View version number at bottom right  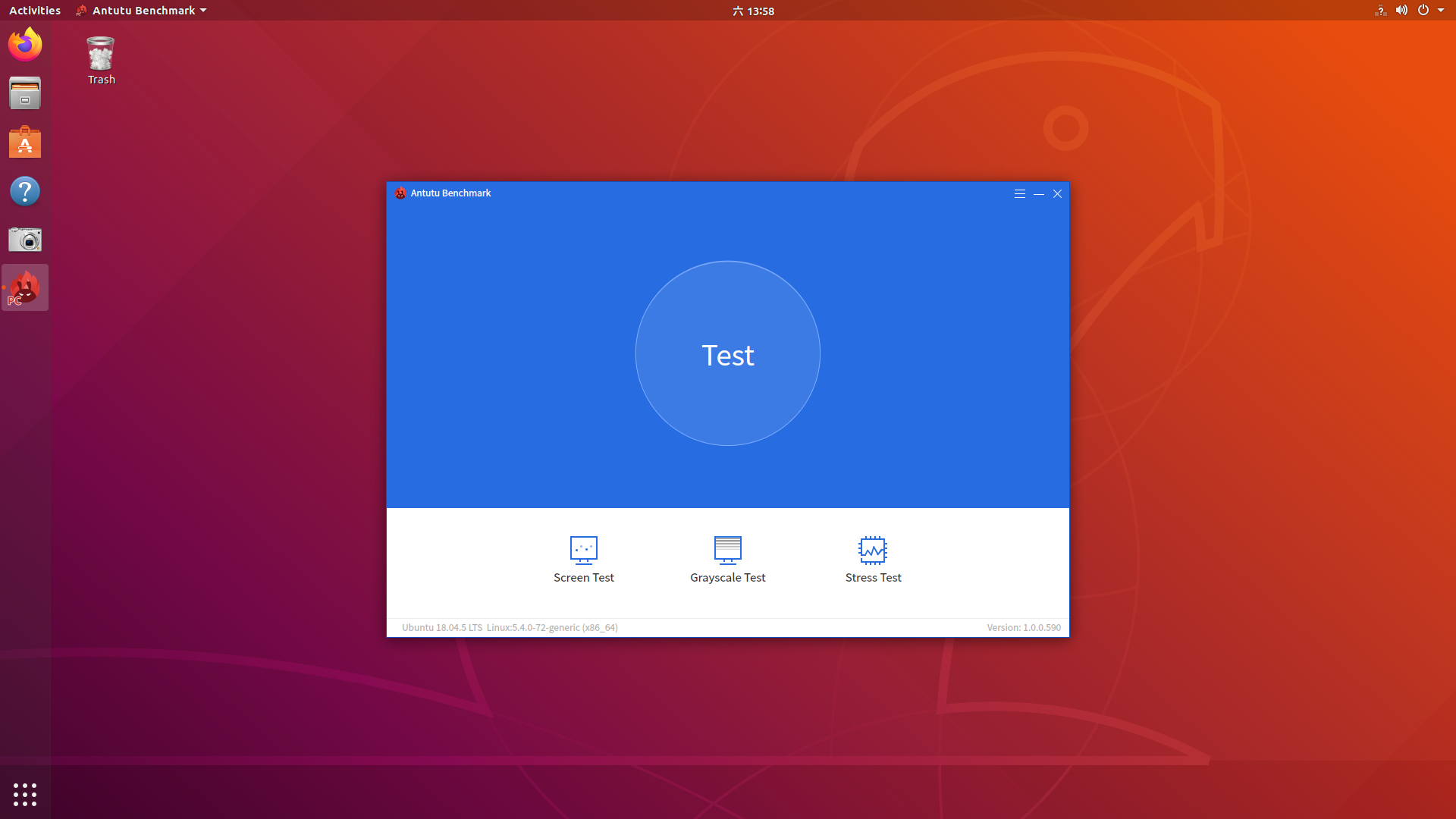tap(1024, 627)
